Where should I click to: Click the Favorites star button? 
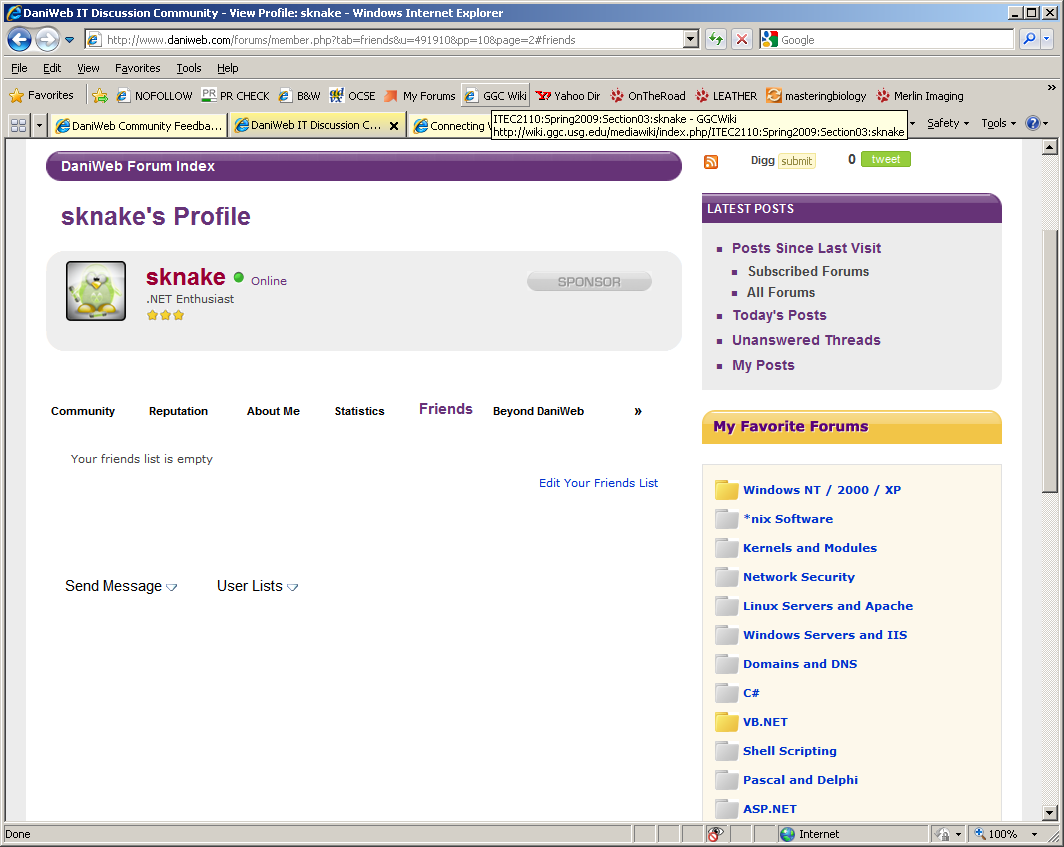pyautogui.click(x=42, y=96)
